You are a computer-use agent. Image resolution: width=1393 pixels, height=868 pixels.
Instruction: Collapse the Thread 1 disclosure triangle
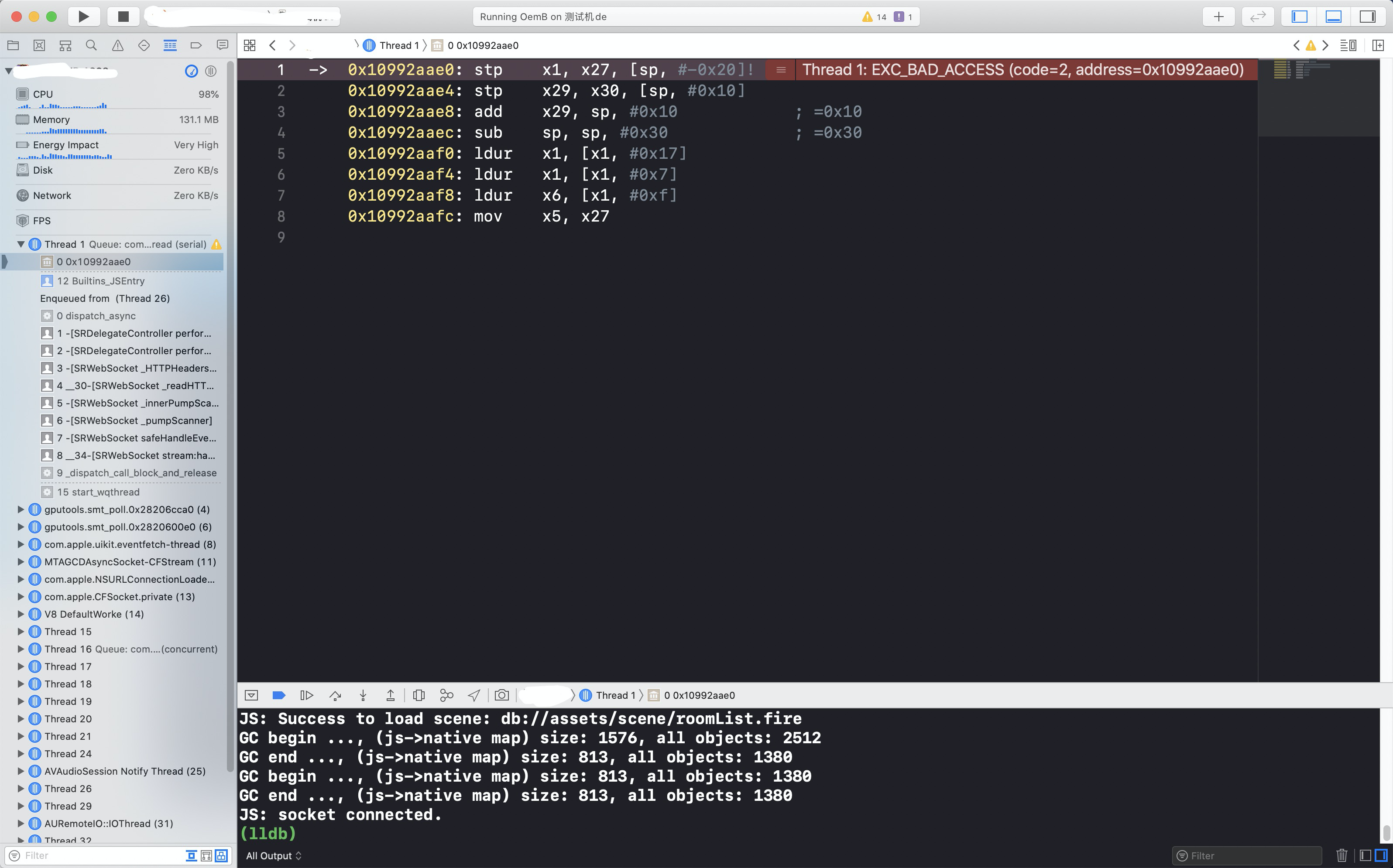pyautogui.click(x=21, y=244)
